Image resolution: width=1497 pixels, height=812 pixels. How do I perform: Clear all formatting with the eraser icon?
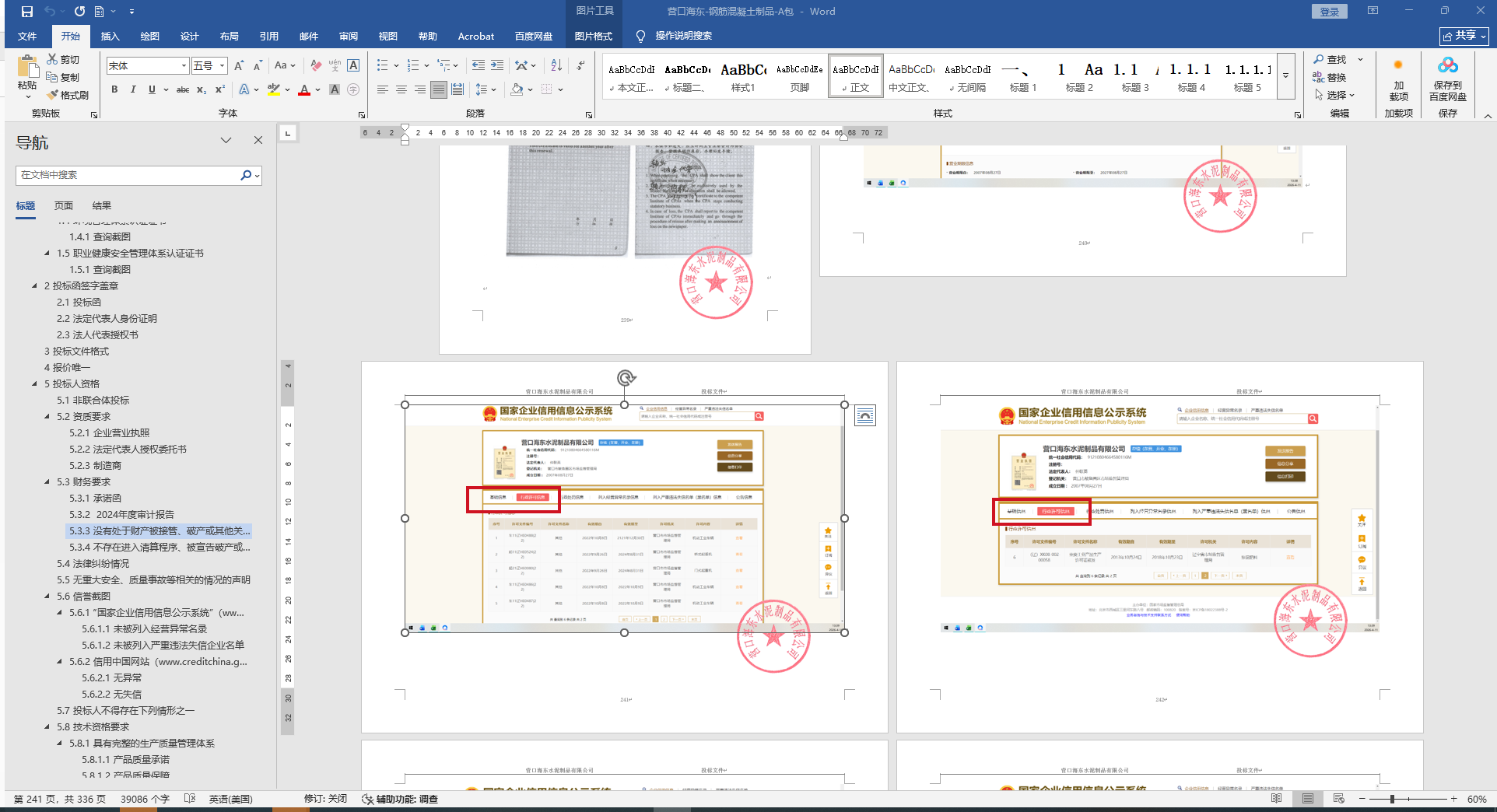click(x=315, y=66)
